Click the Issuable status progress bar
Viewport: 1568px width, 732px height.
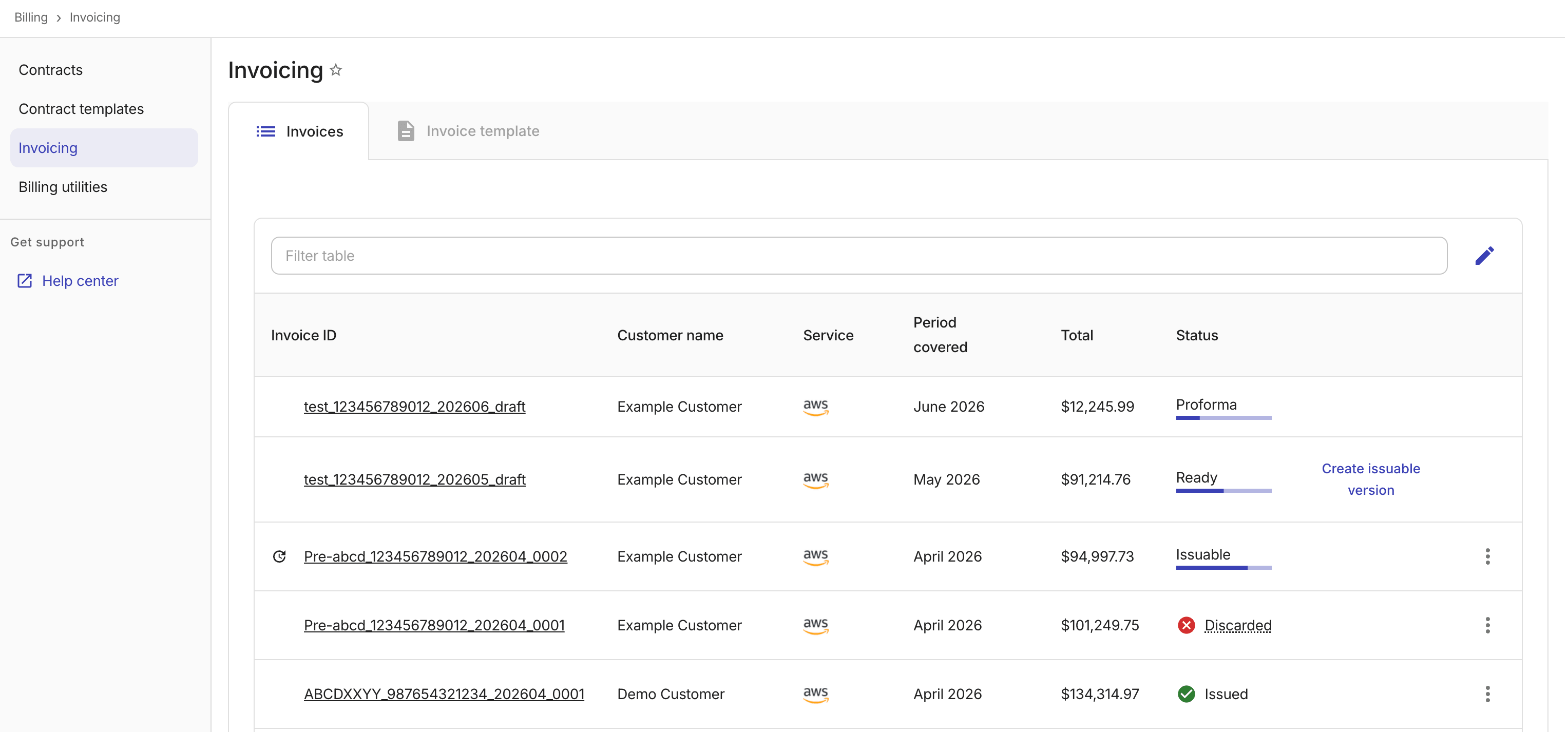coord(1223,568)
